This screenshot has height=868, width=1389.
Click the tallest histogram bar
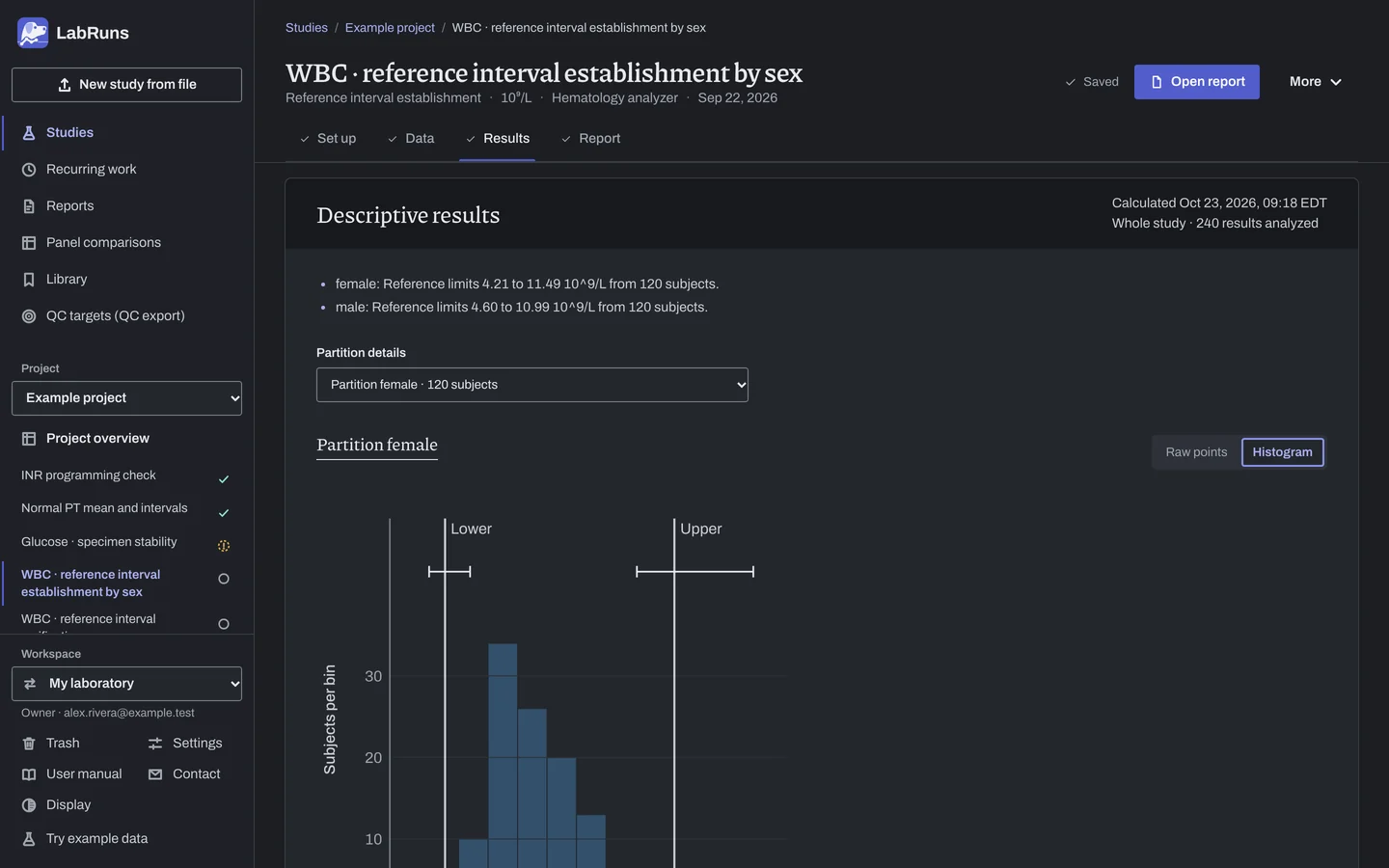pos(503,756)
